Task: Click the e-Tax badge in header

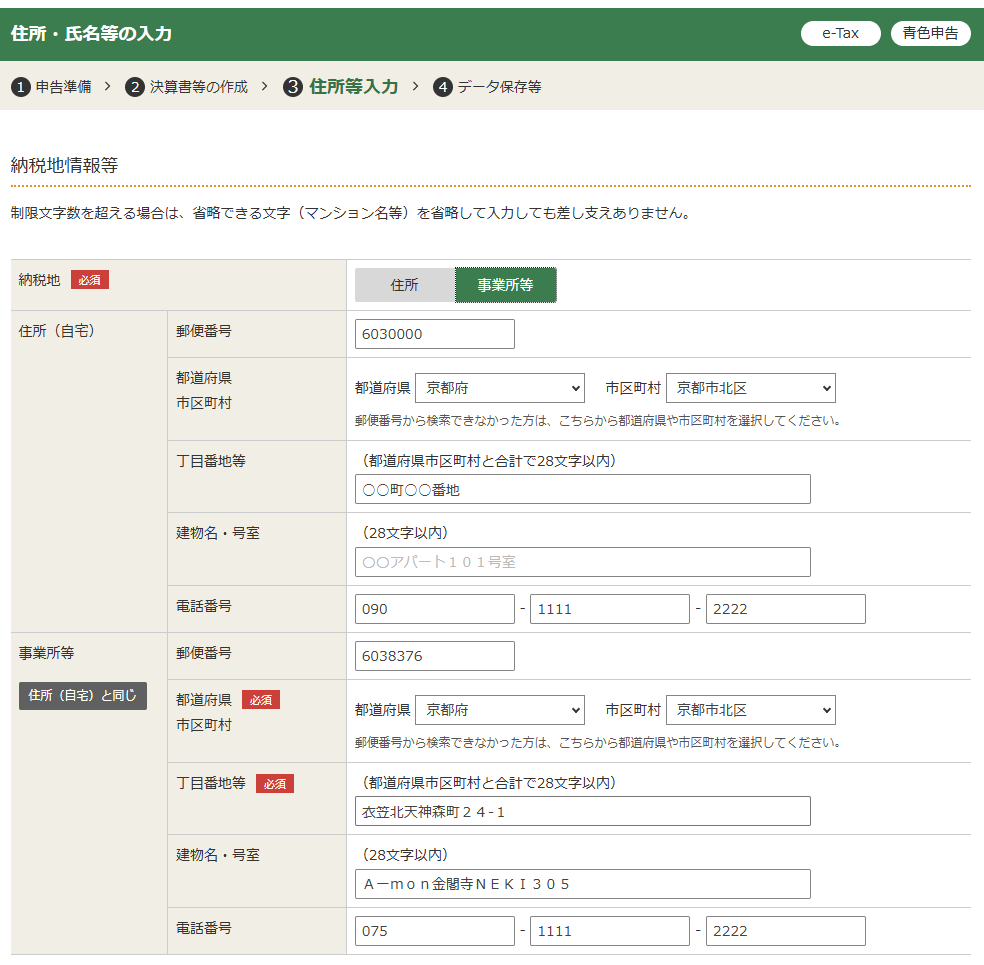Action: tap(840, 33)
